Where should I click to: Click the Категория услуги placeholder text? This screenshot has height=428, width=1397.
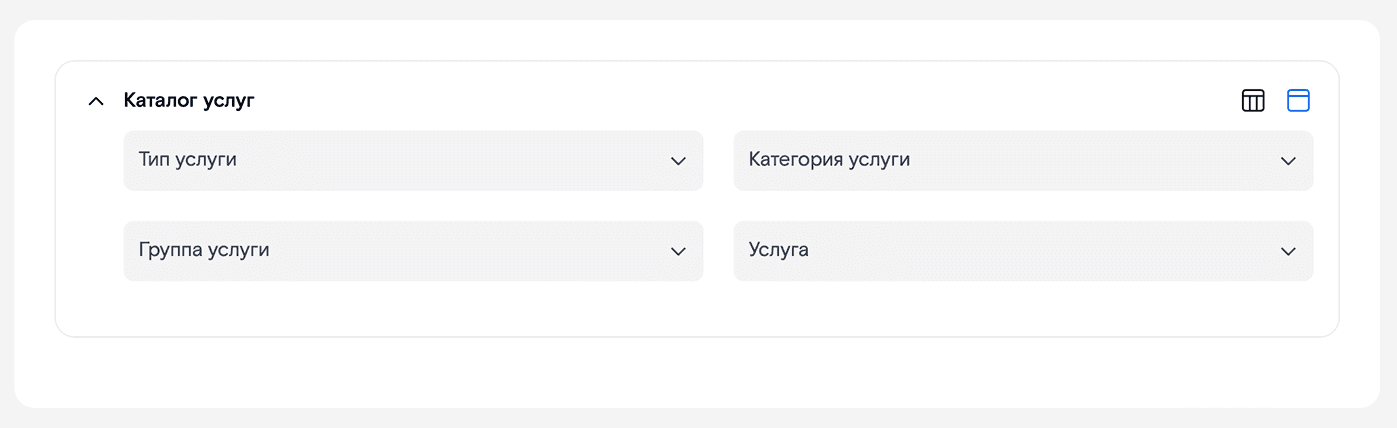coord(829,159)
